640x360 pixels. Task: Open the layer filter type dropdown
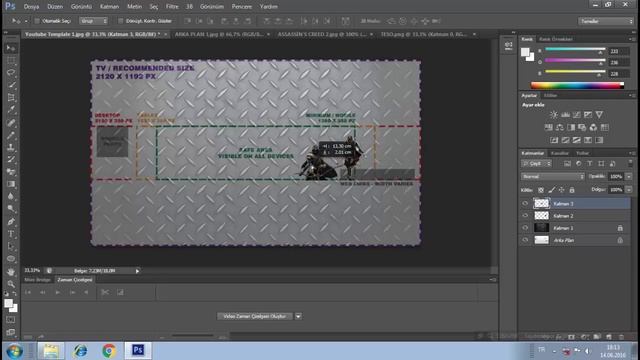tap(536, 164)
